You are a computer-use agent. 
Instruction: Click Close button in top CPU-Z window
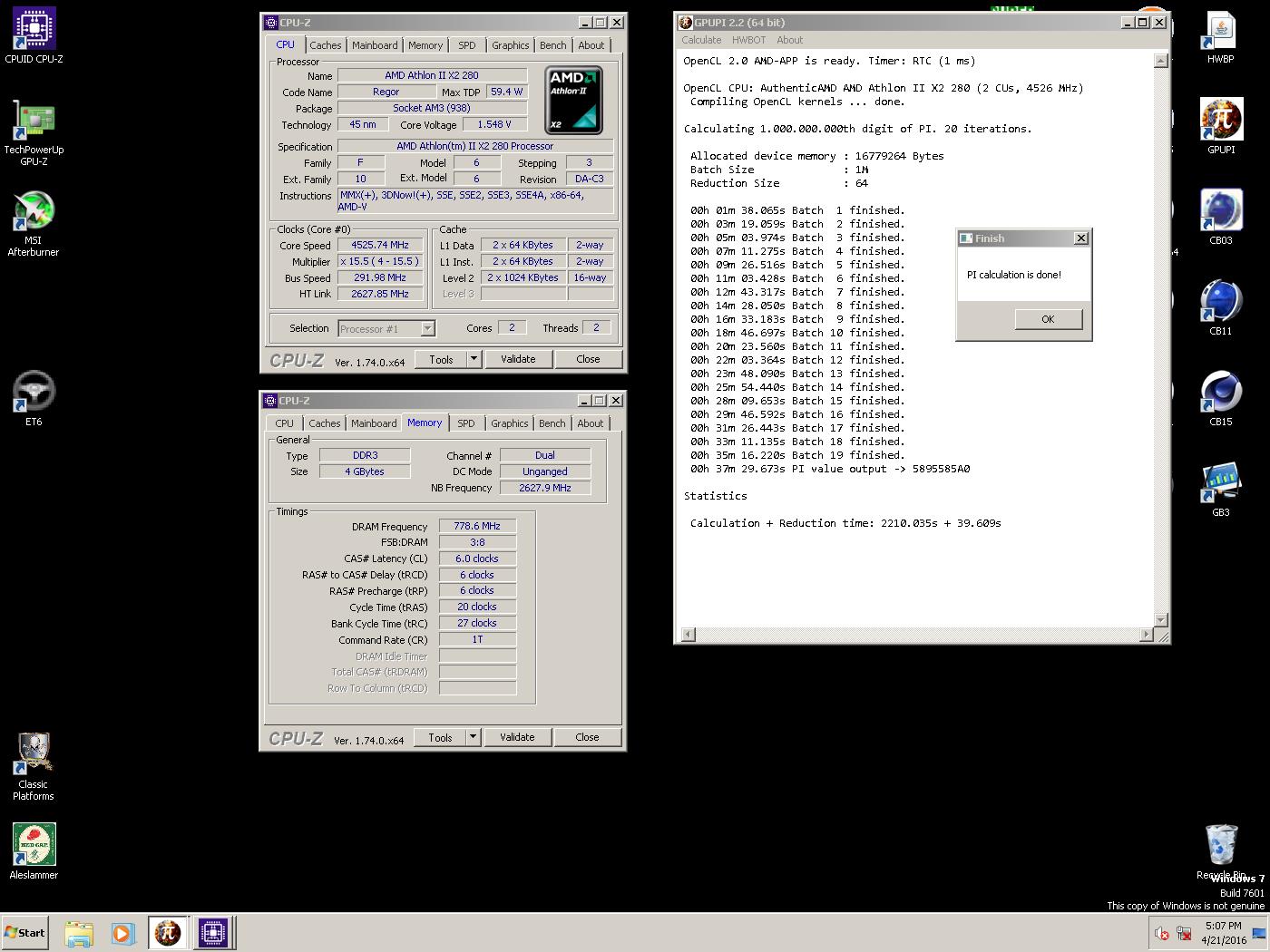[588, 359]
